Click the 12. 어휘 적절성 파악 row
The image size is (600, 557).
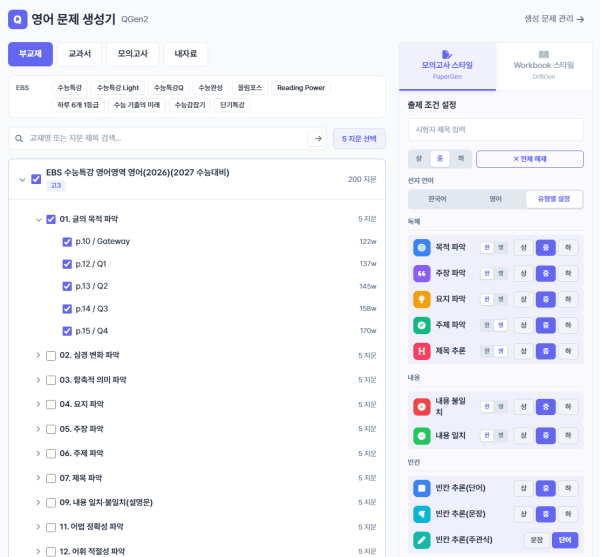pos(205,551)
